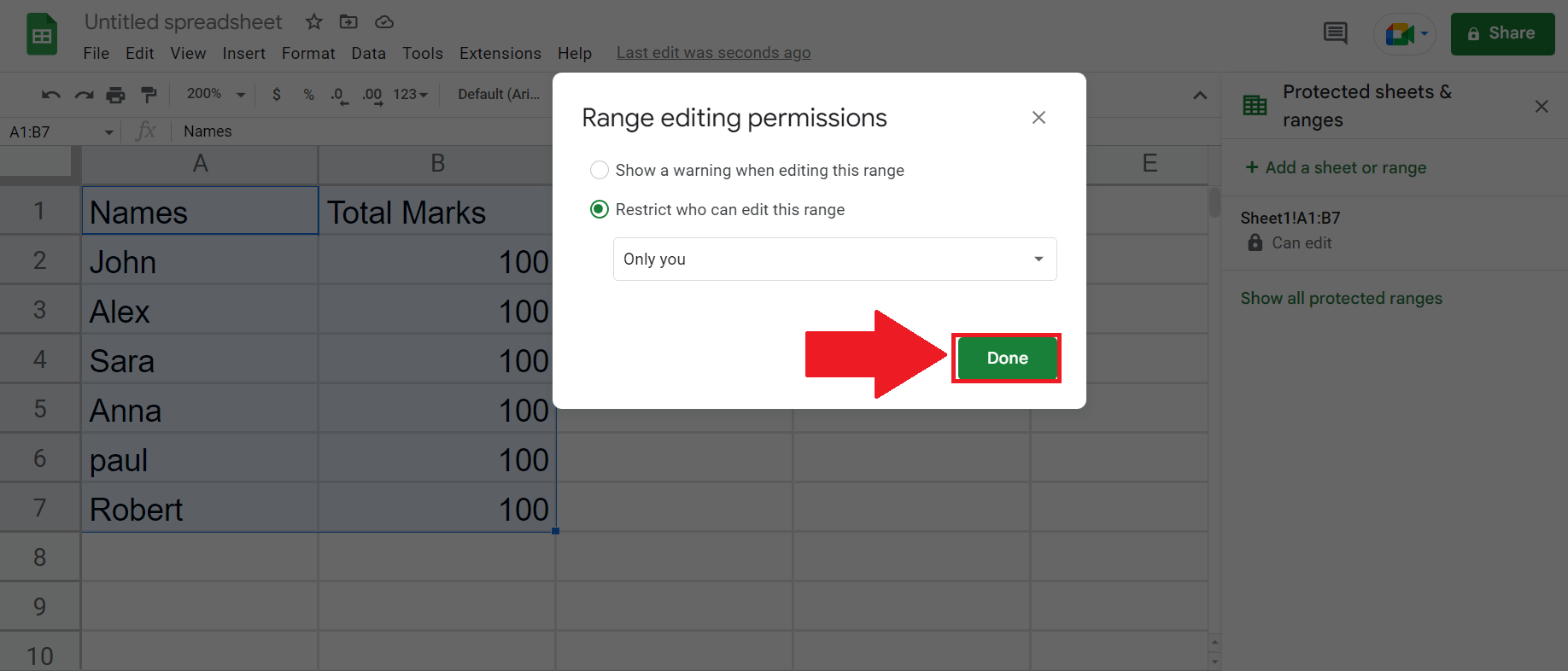The image size is (1568, 671).
Task: Open the Data menu
Action: pos(368,53)
